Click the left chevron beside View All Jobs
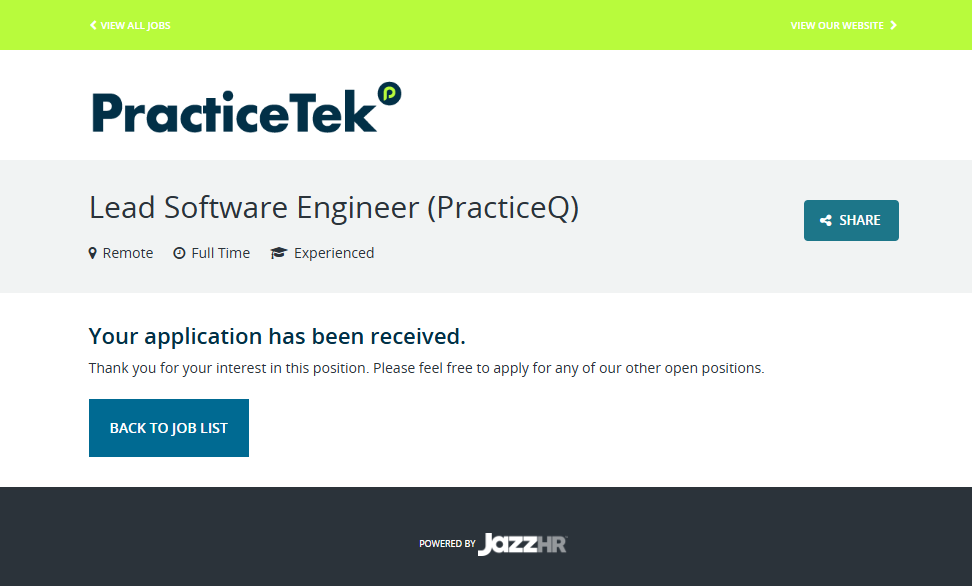This screenshot has height=586, width=972. pos(93,25)
